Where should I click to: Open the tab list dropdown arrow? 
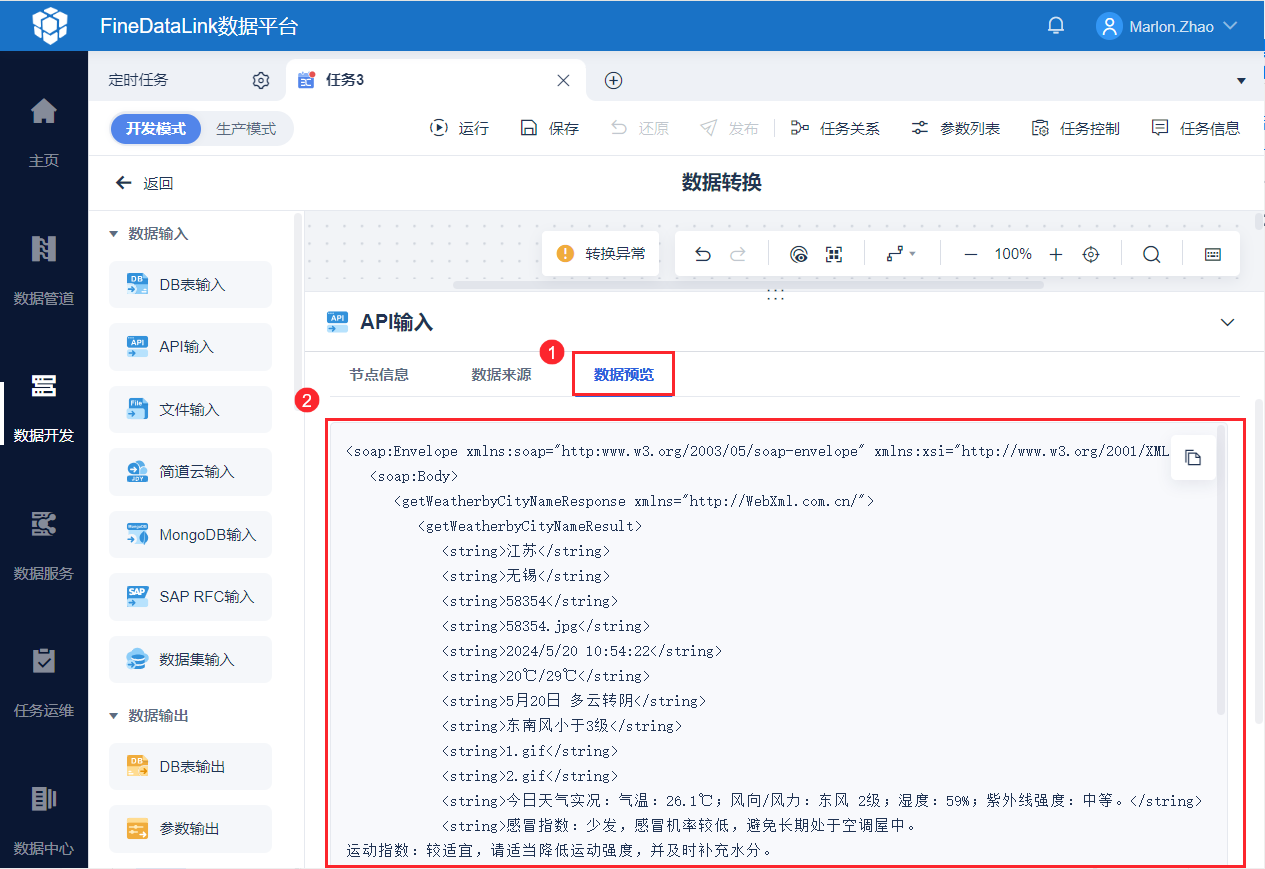pos(1241,80)
